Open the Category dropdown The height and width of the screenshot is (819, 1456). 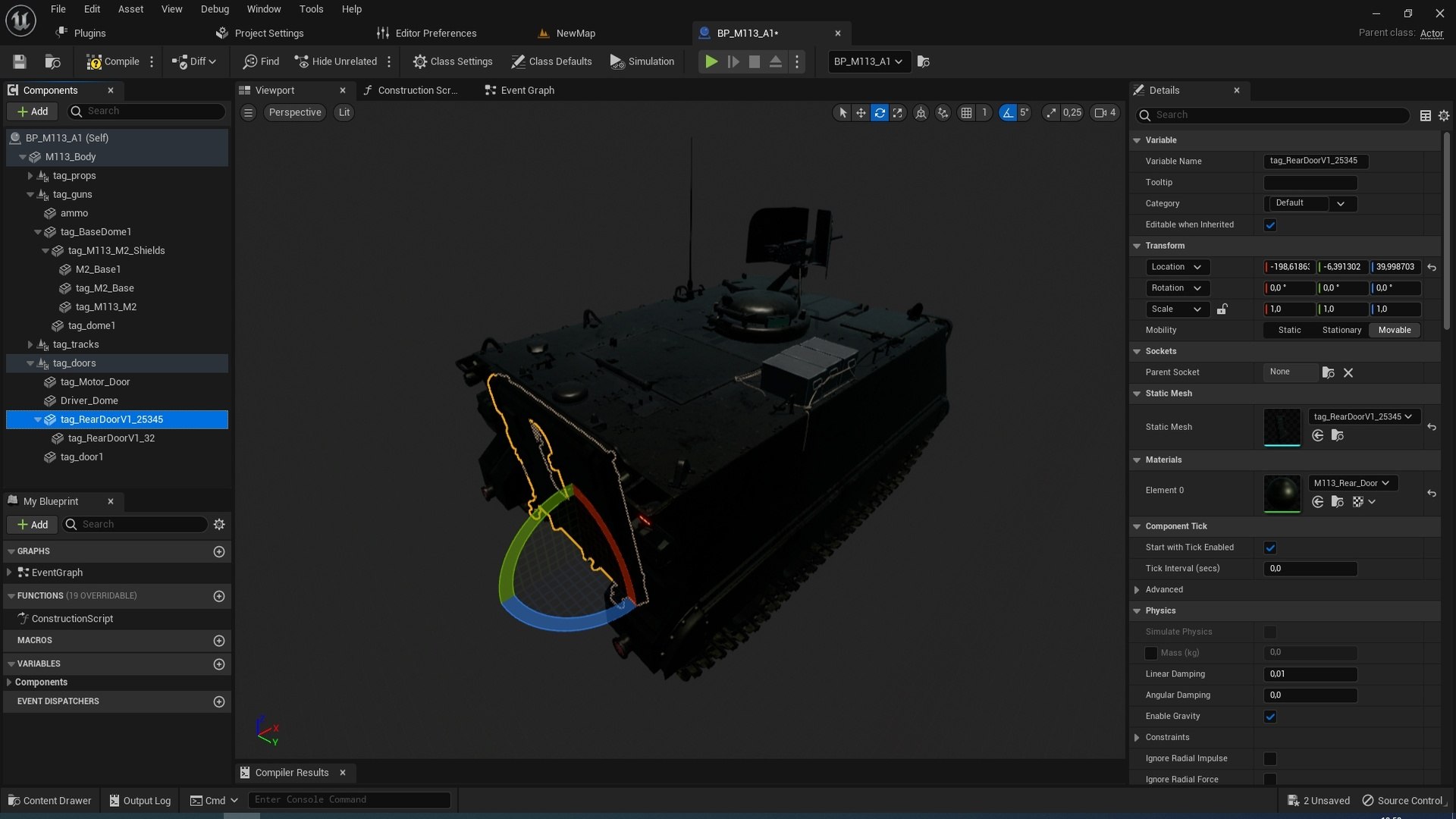pos(1310,203)
